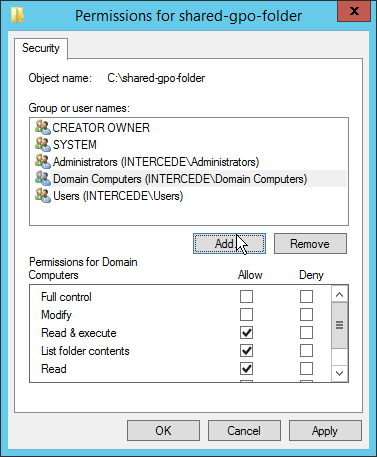Check the Deny box for Read
The height and width of the screenshot is (457, 377).
coord(306,368)
